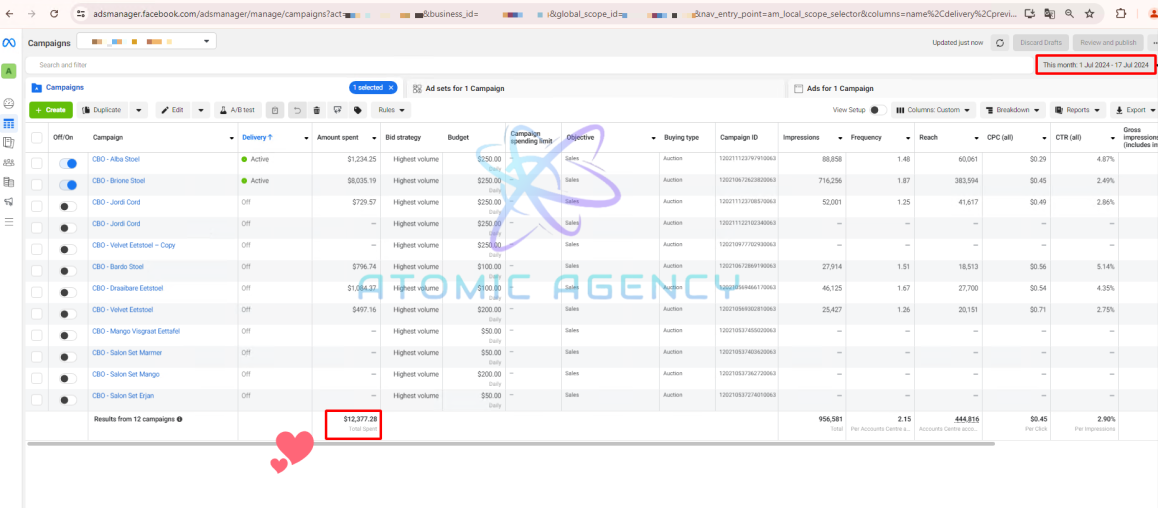Click the Edit button

click(174, 110)
